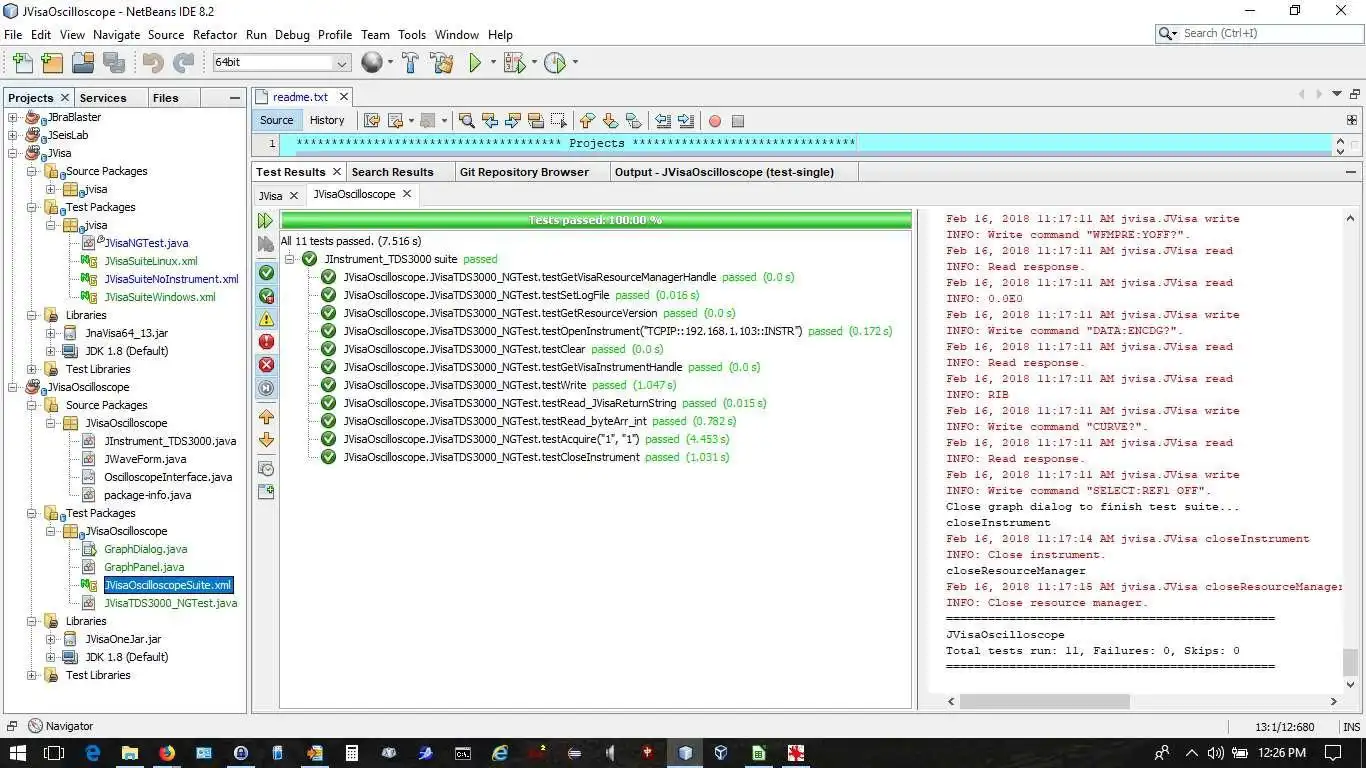
Task: Close the readme.txt editor tab
Action: click(x=343, y=97)
